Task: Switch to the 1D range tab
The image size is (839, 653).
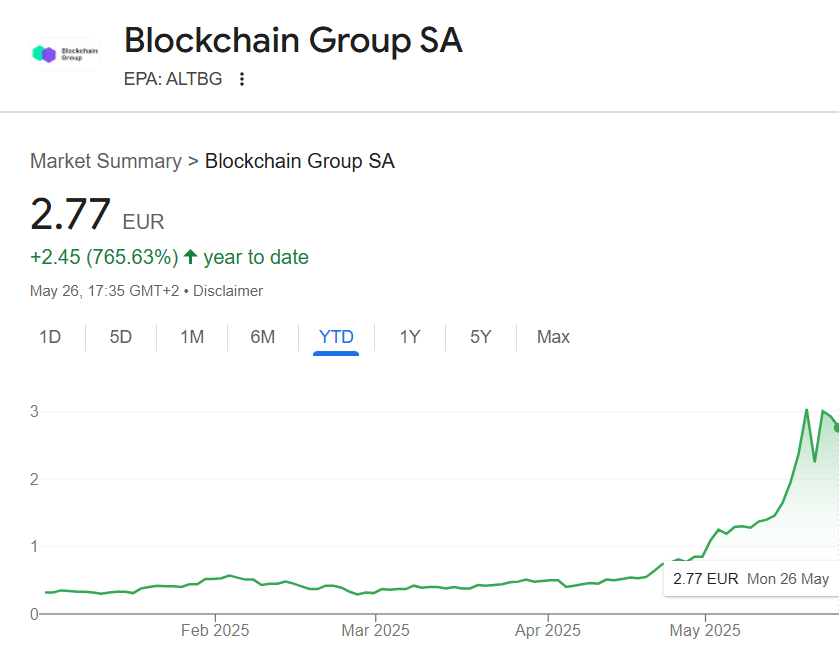Action: click(x=50, y=337)
